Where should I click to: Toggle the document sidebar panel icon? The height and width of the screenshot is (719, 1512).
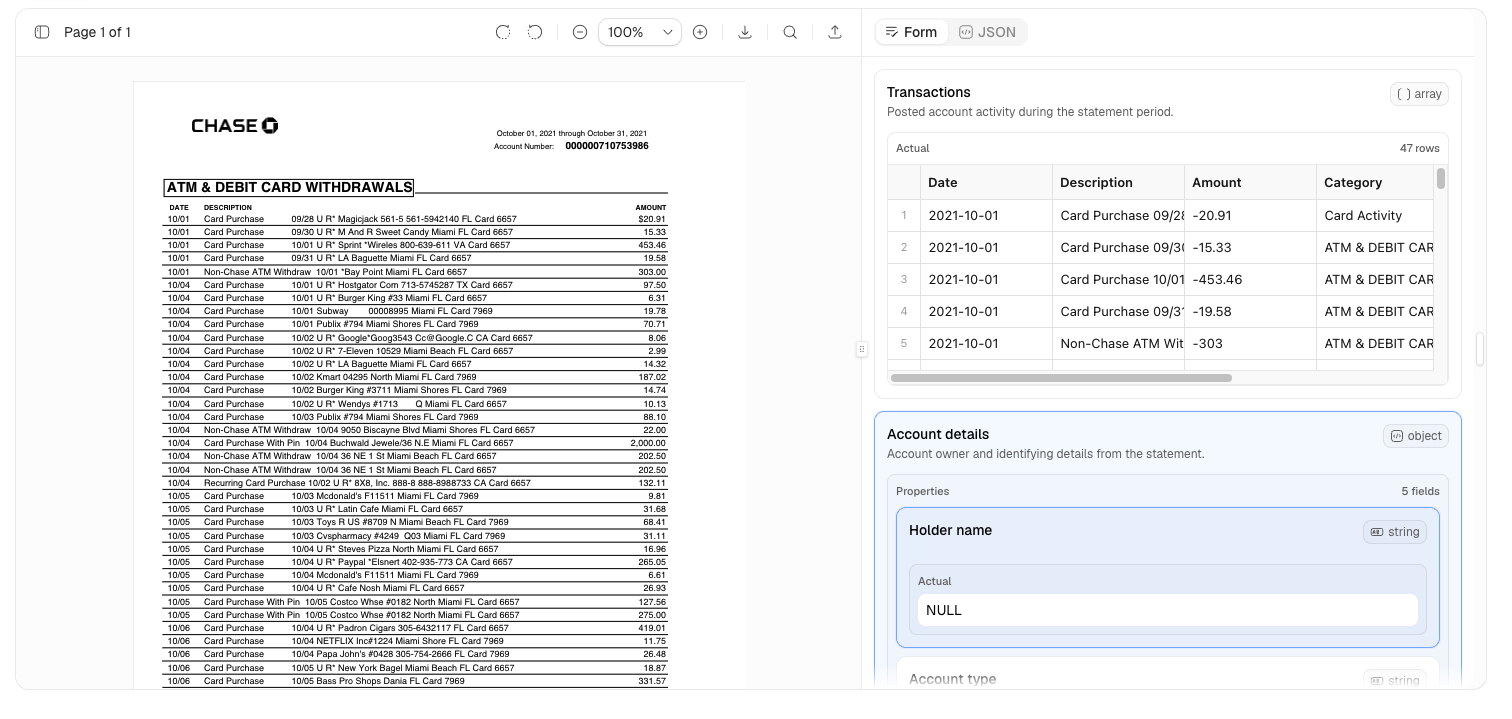pyautogui.click(x=42, y=32)
